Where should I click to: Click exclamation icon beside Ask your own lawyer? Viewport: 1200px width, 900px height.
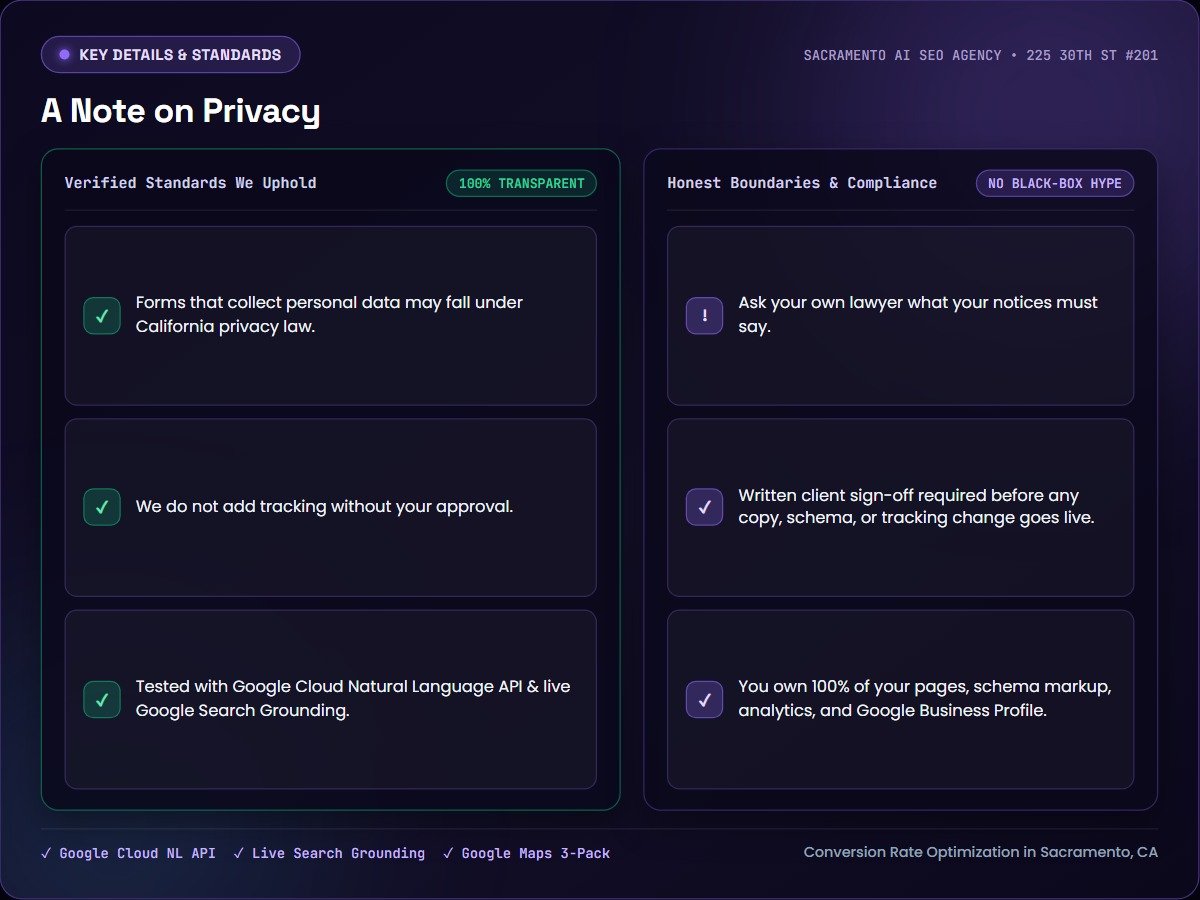point(705,316)
